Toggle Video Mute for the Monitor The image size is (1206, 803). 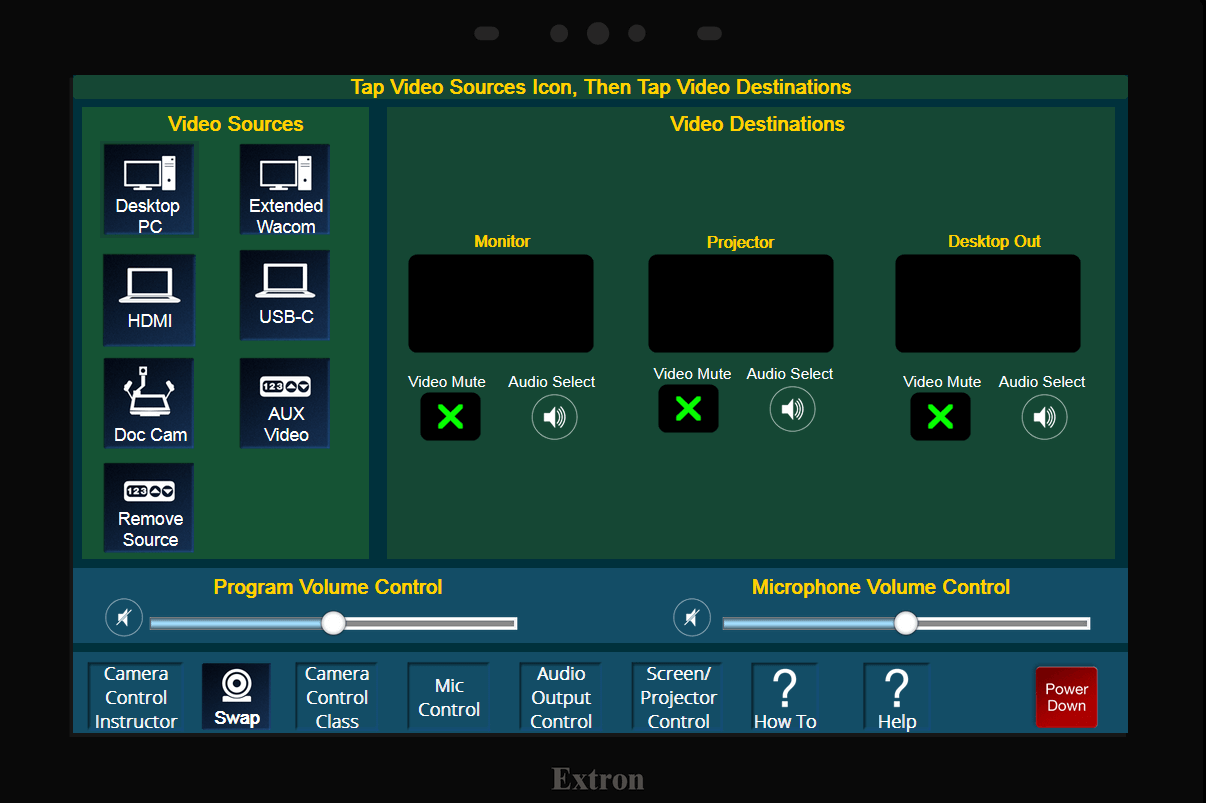pos(450,417)
